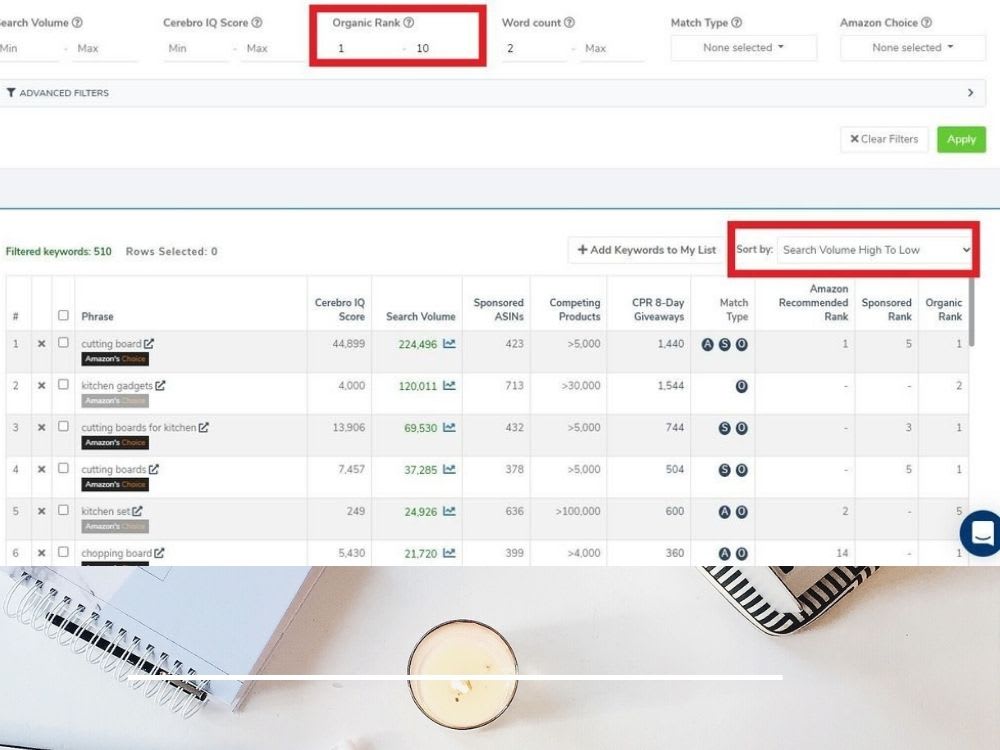
Task: Check the chopping board row checkbox
Action: [63, 552]
